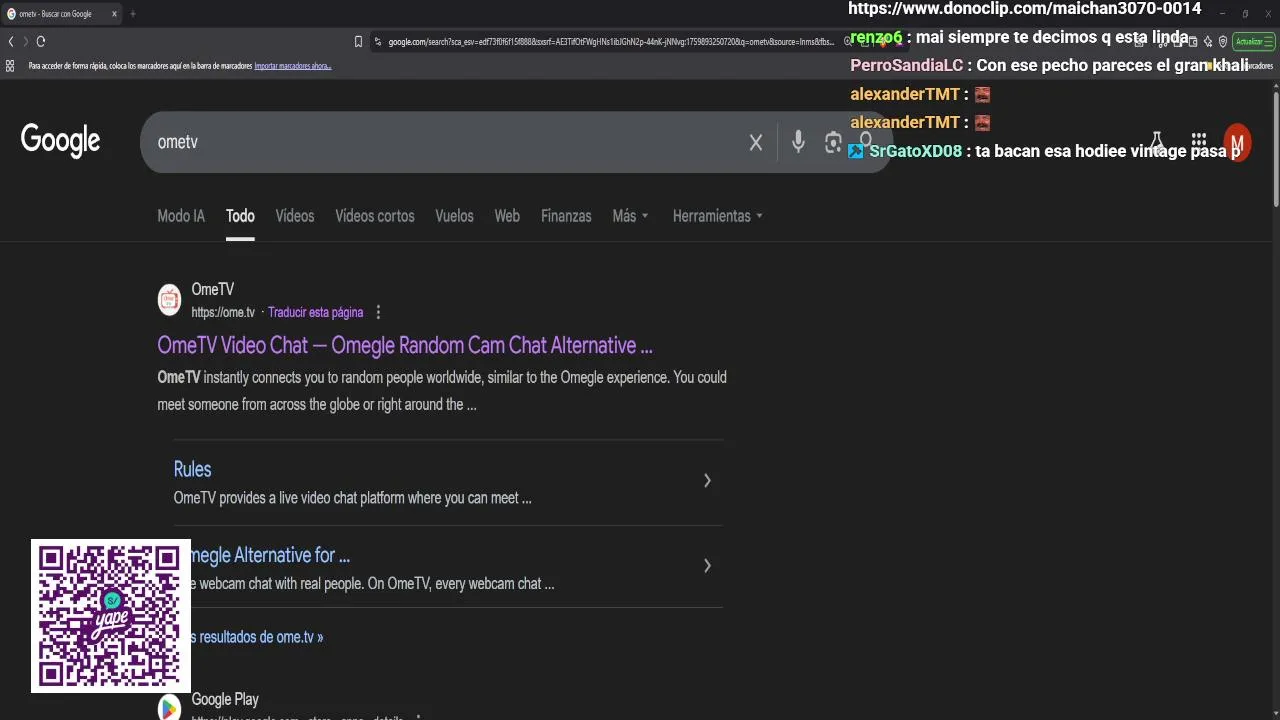This screenshot has width=1280, height=720.
Task: Open the Vídeos cortos tab
Action: pyautogui.click(x=375, y=216)
